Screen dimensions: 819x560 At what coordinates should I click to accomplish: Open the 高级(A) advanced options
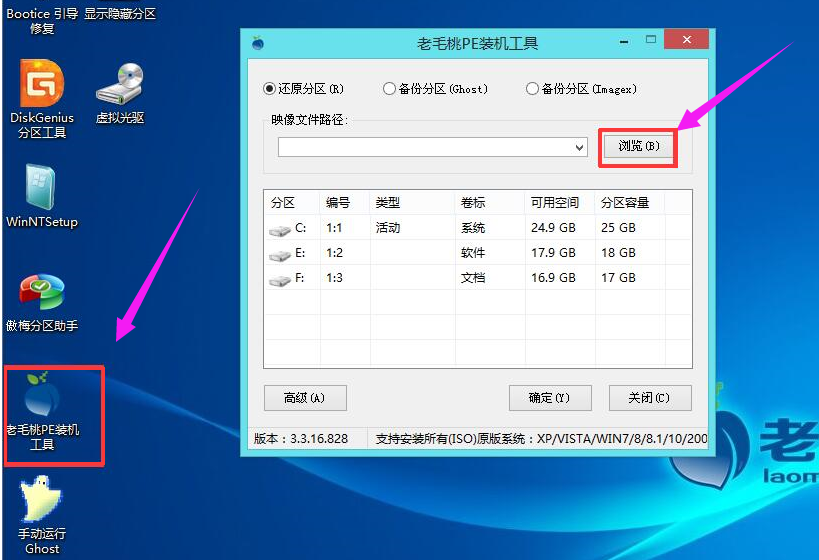point(305,397)
